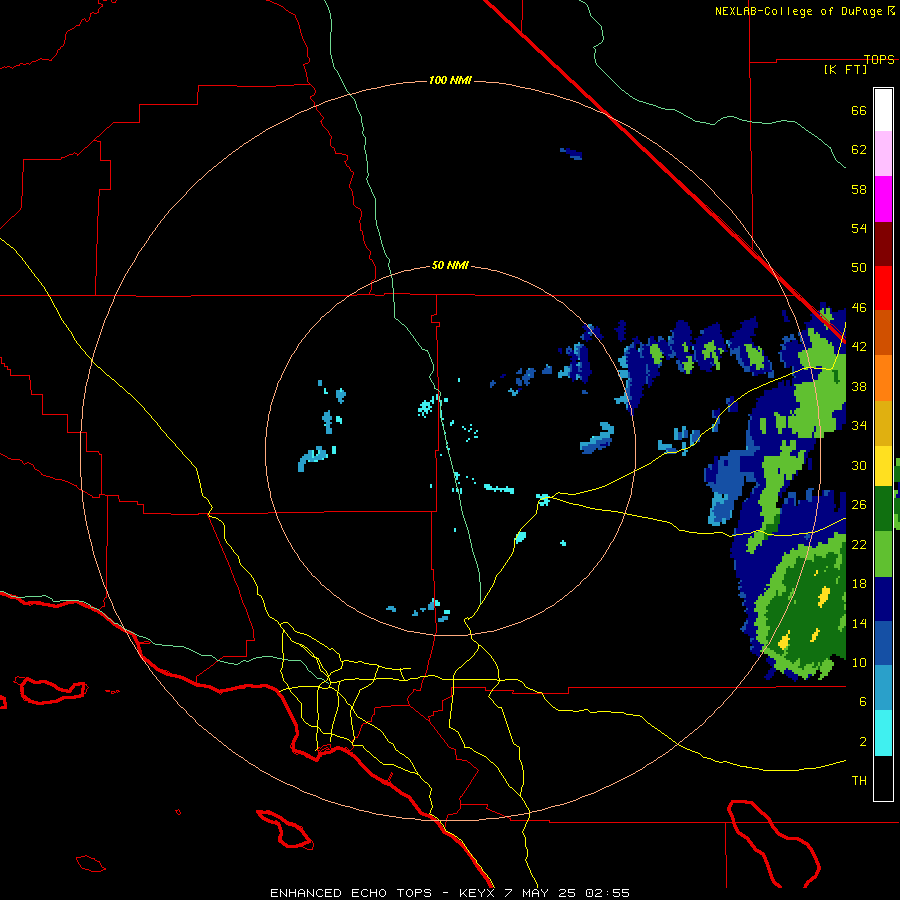The image size is (900, 900).
Task: Click the medium blue legend swatch
Action: click(x=883, y=643)
